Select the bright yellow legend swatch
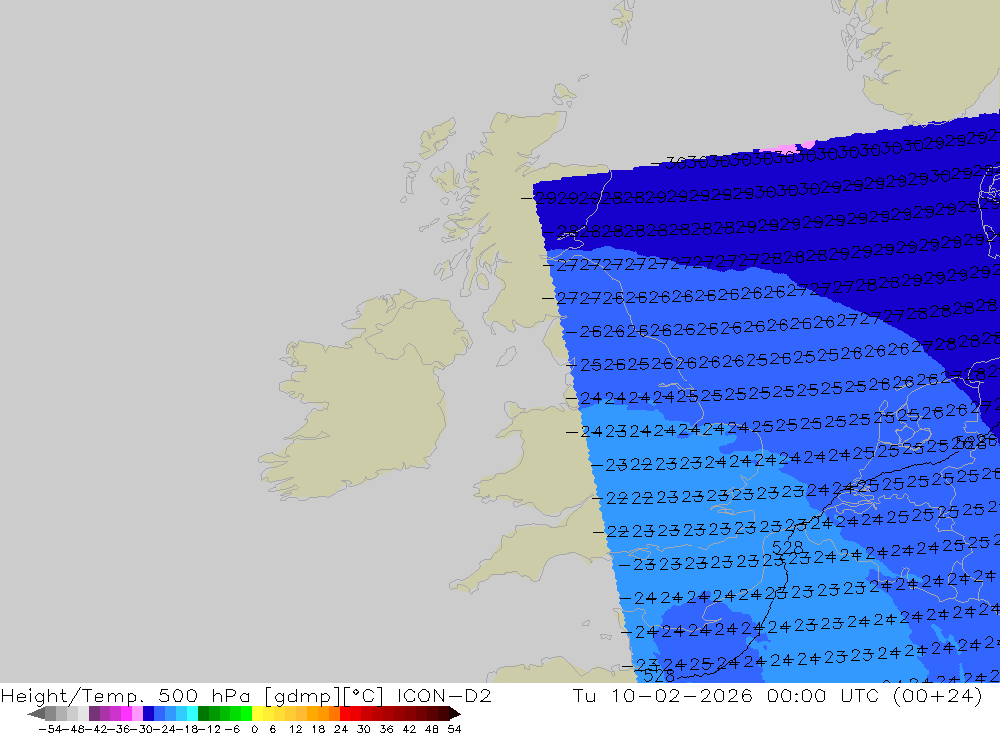The width and height of the screenshot is (1000, 733). (257, 713)
